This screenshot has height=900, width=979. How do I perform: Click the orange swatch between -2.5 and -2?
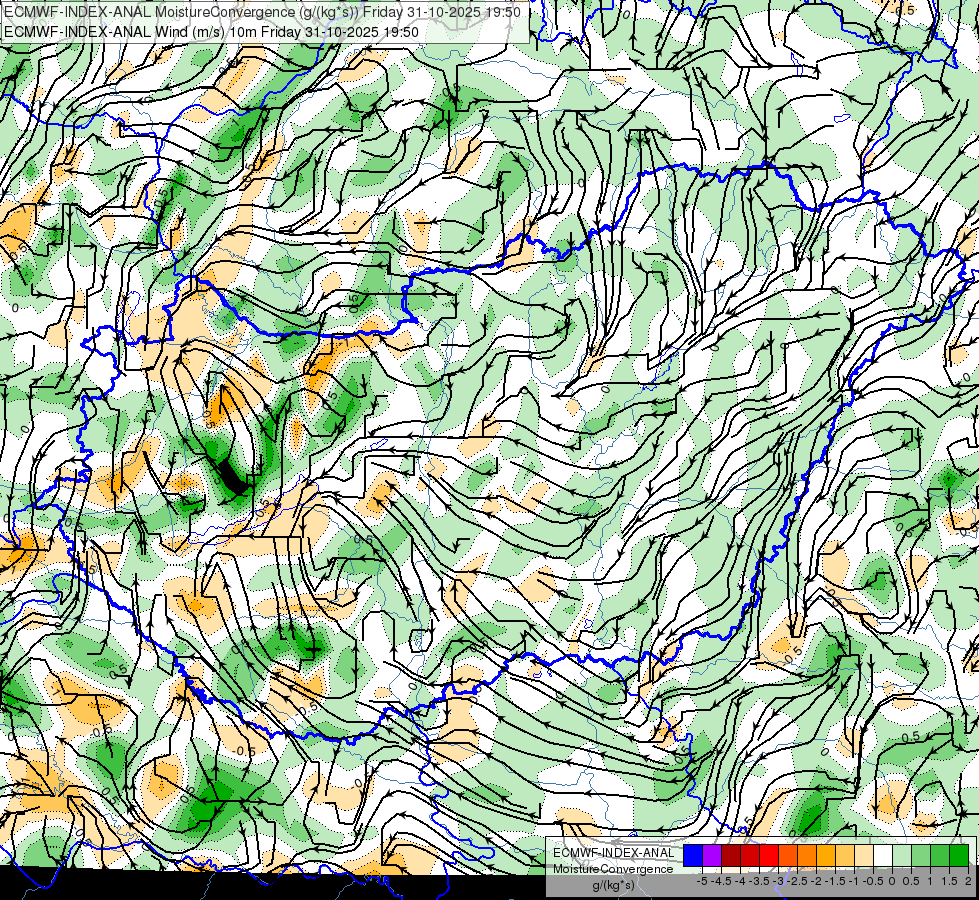807,856
